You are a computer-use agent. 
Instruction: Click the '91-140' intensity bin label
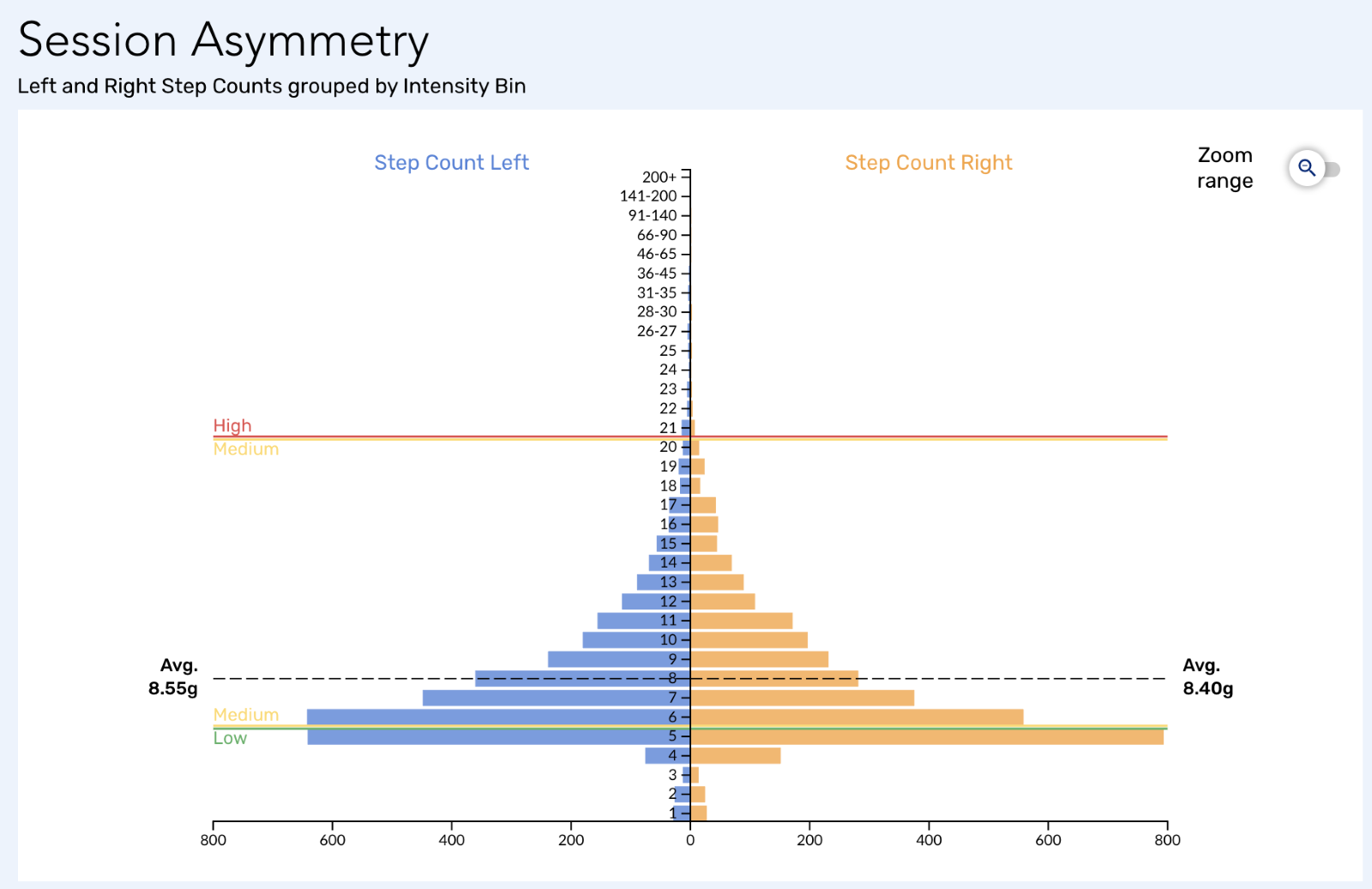click(653, 215)
